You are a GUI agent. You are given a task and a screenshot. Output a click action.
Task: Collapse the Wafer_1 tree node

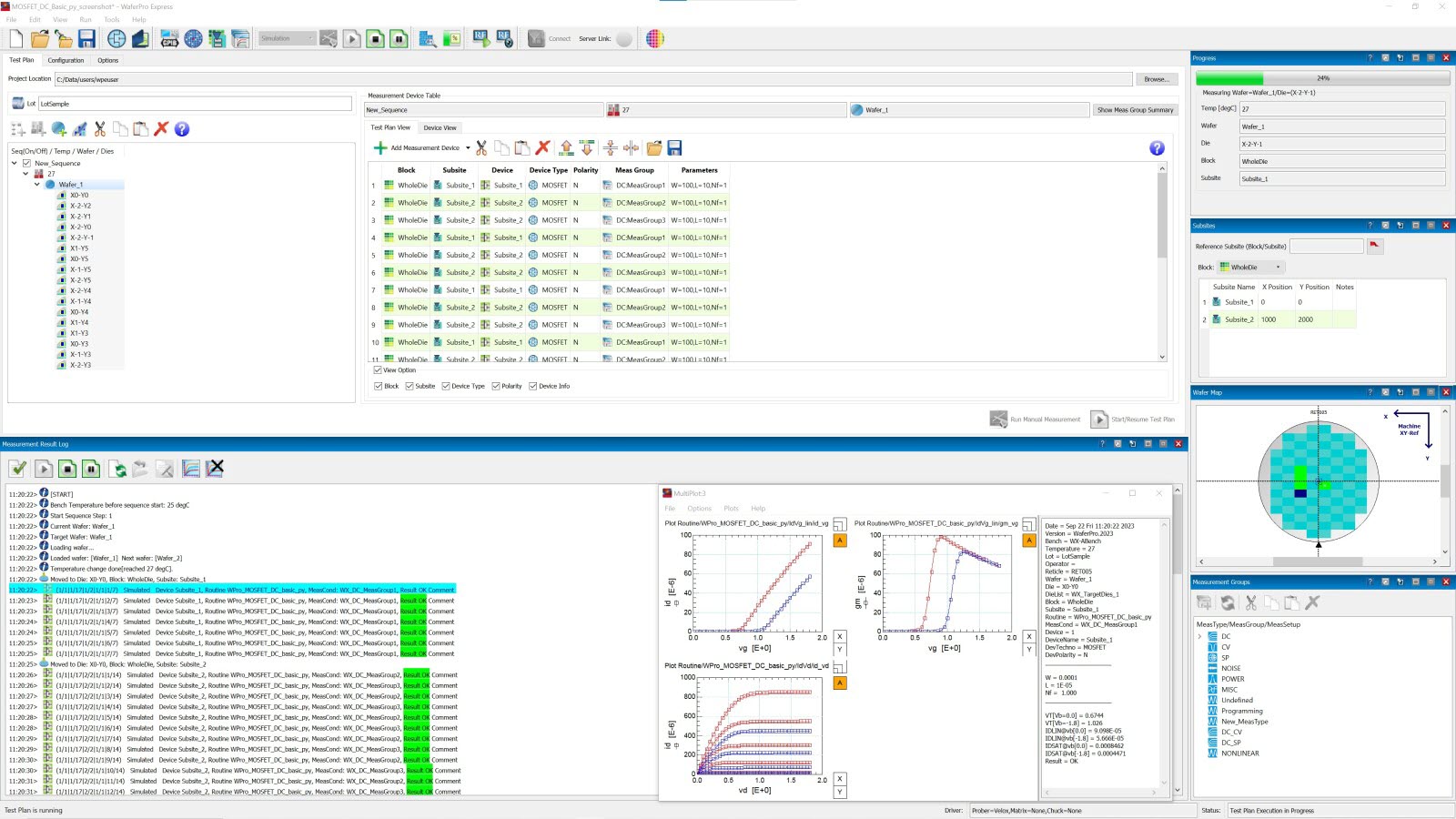(37, 185)
